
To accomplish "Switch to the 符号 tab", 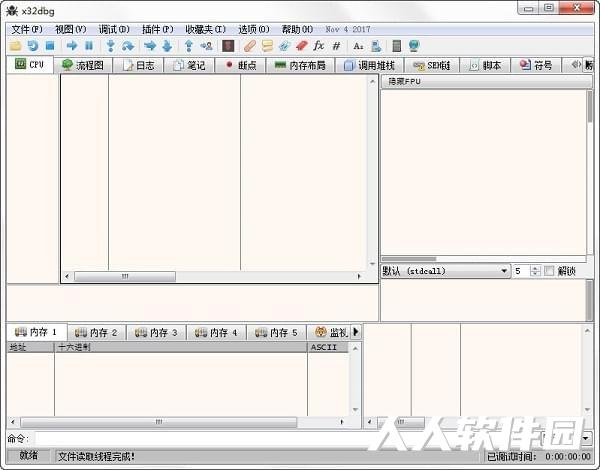I will pos(536,65).
